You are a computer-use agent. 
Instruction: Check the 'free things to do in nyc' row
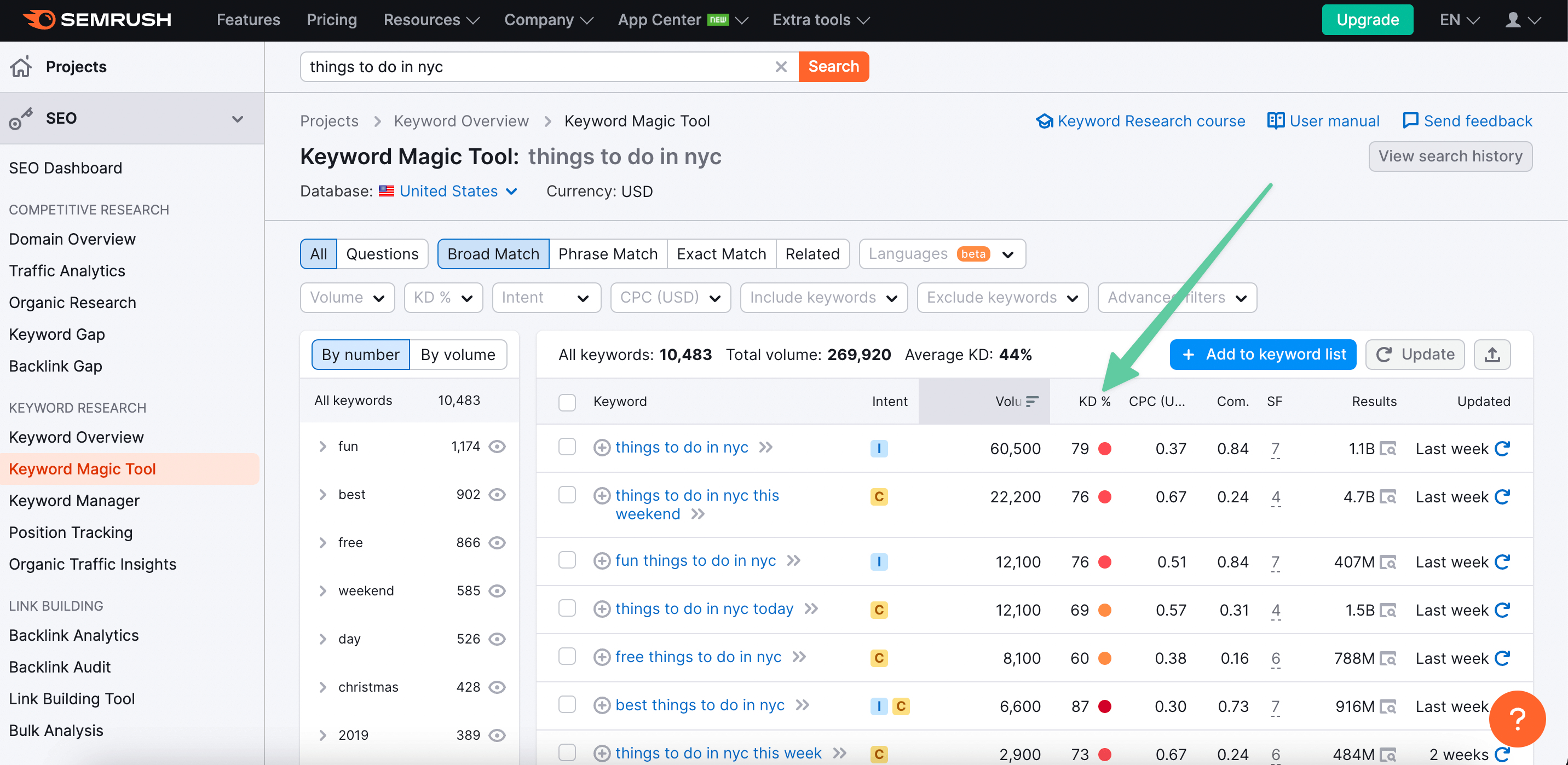point(567,657)
